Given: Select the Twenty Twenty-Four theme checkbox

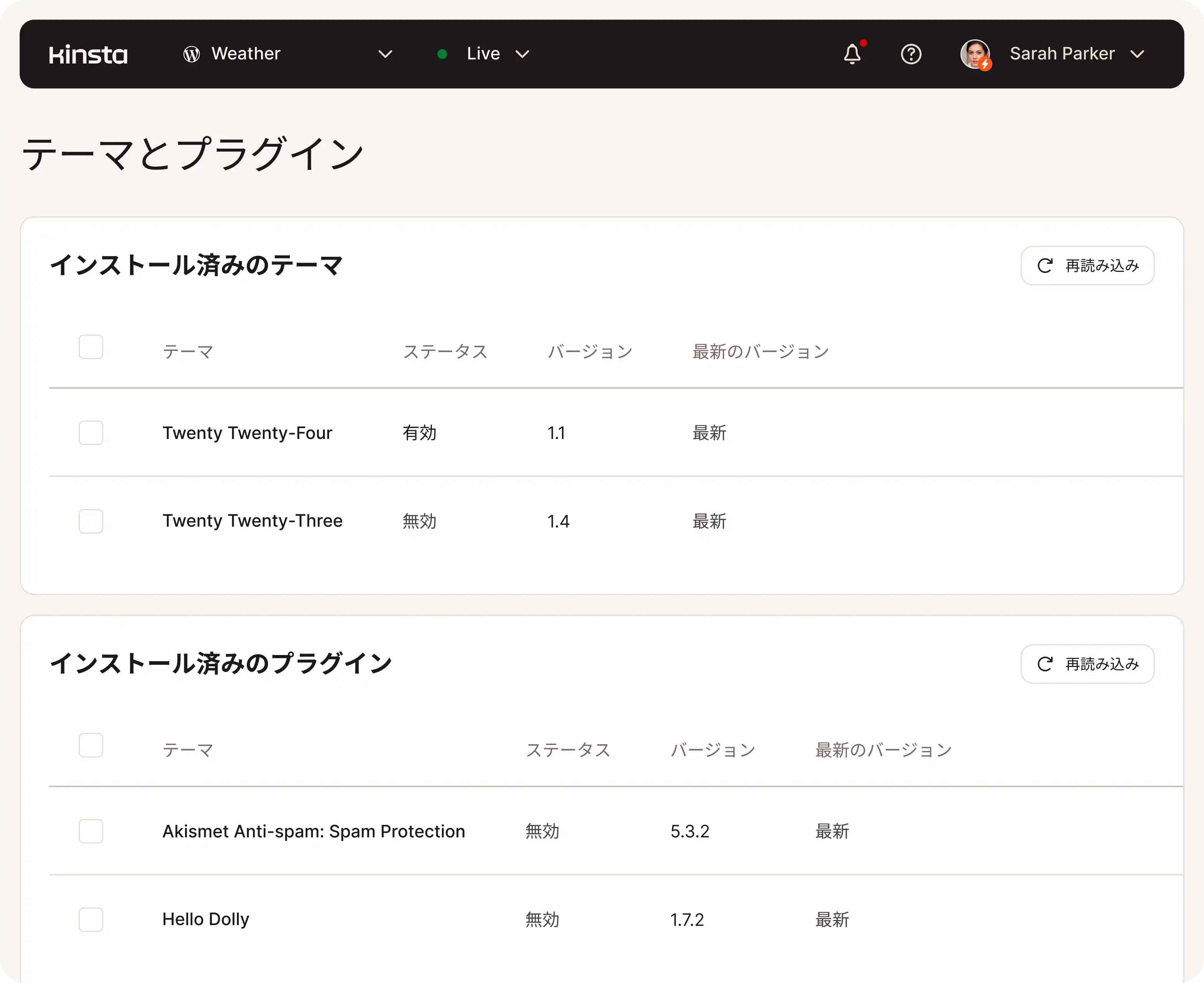Looking at the screenshot, I should click(x=91, y=433).
